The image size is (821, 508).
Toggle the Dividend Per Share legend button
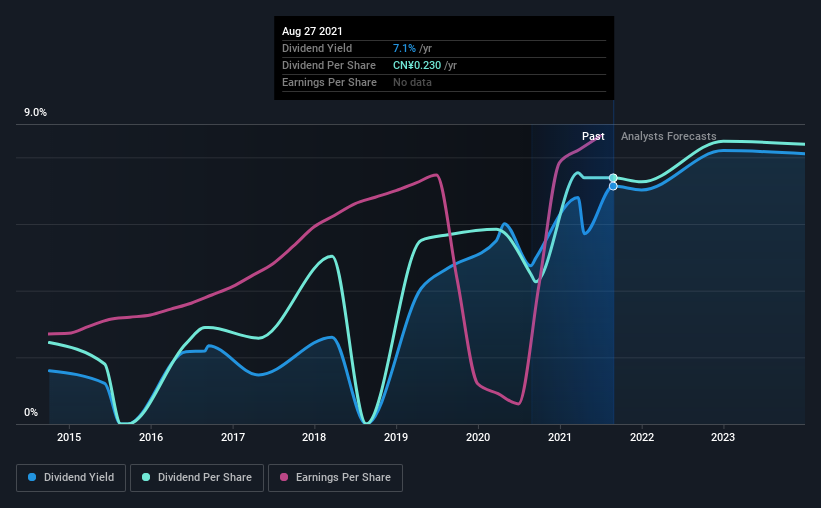(197, 478)
